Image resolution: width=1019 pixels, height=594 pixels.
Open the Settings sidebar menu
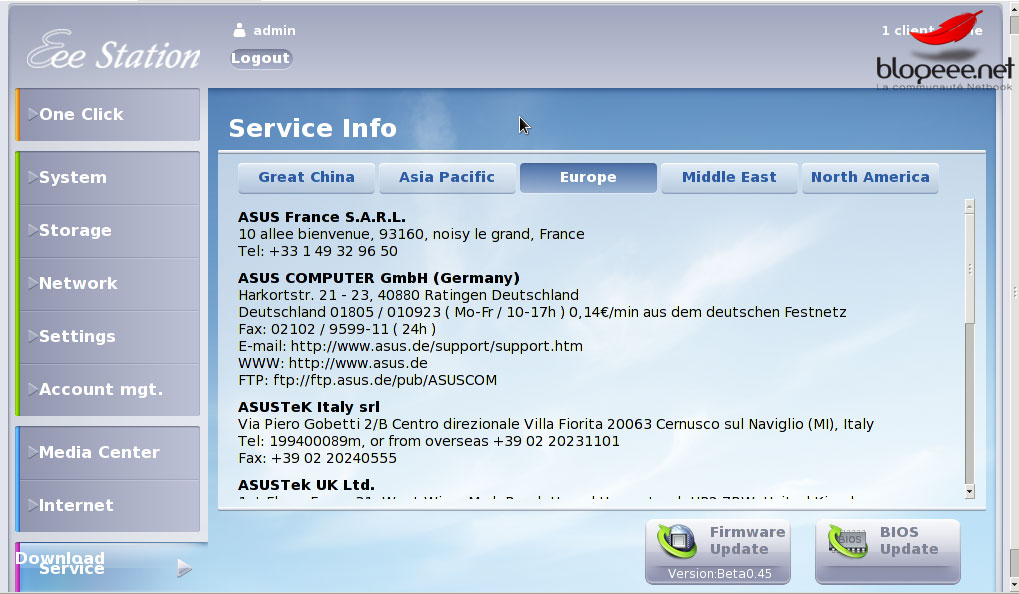point(108,337)
